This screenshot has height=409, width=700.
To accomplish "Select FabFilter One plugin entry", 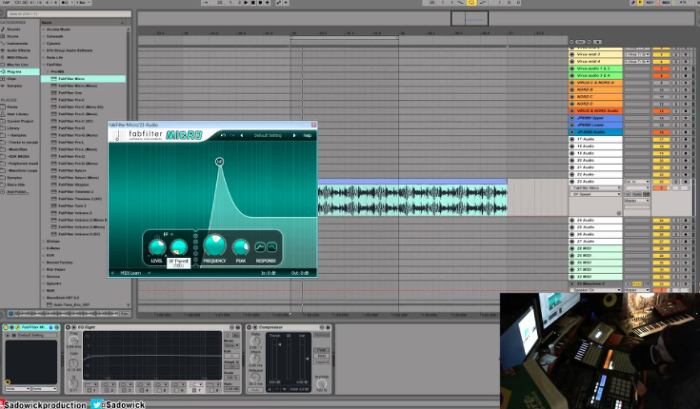I will point(70,93).
